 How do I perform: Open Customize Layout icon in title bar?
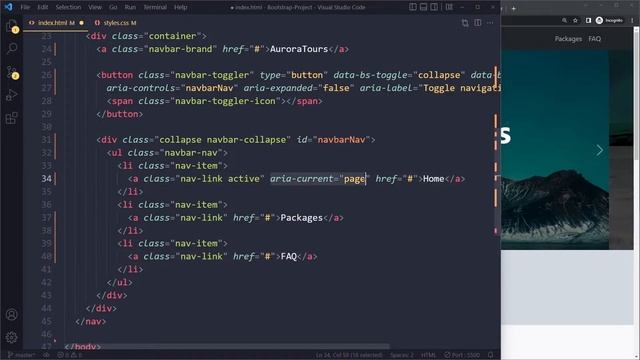click(x=449, y=7)
